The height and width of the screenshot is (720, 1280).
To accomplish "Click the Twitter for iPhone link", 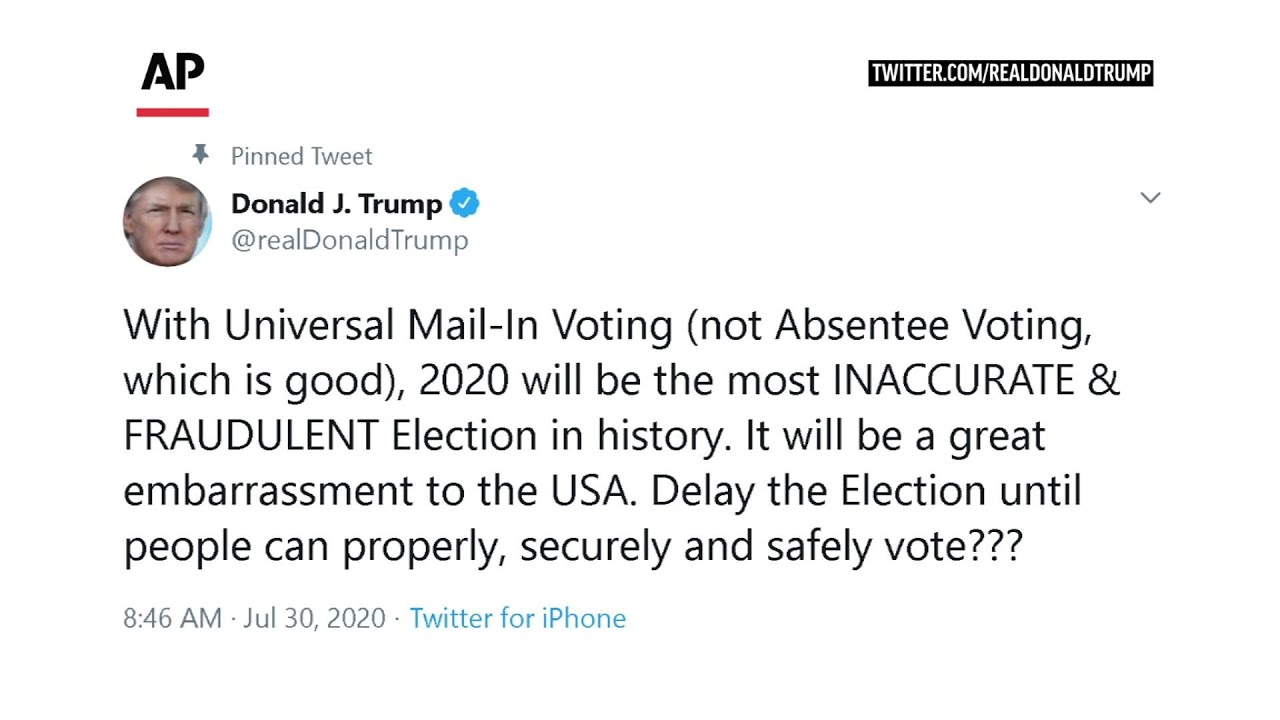I will coord(517,618).
